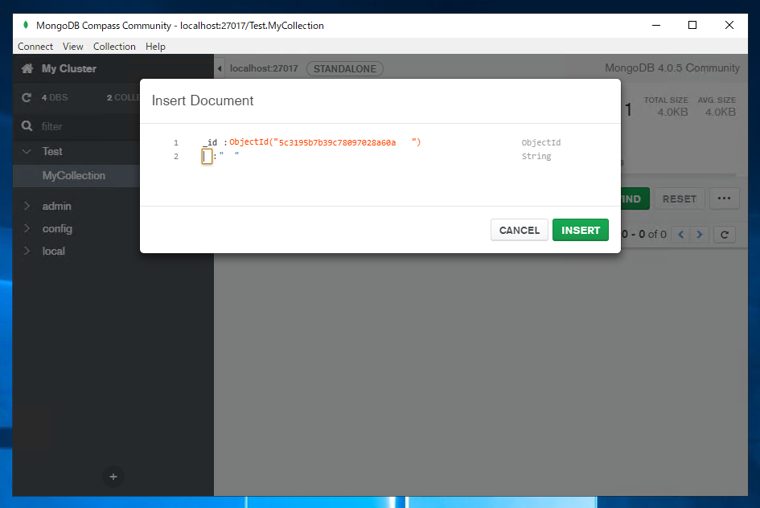Go to previous page of documents

(681, 235)
